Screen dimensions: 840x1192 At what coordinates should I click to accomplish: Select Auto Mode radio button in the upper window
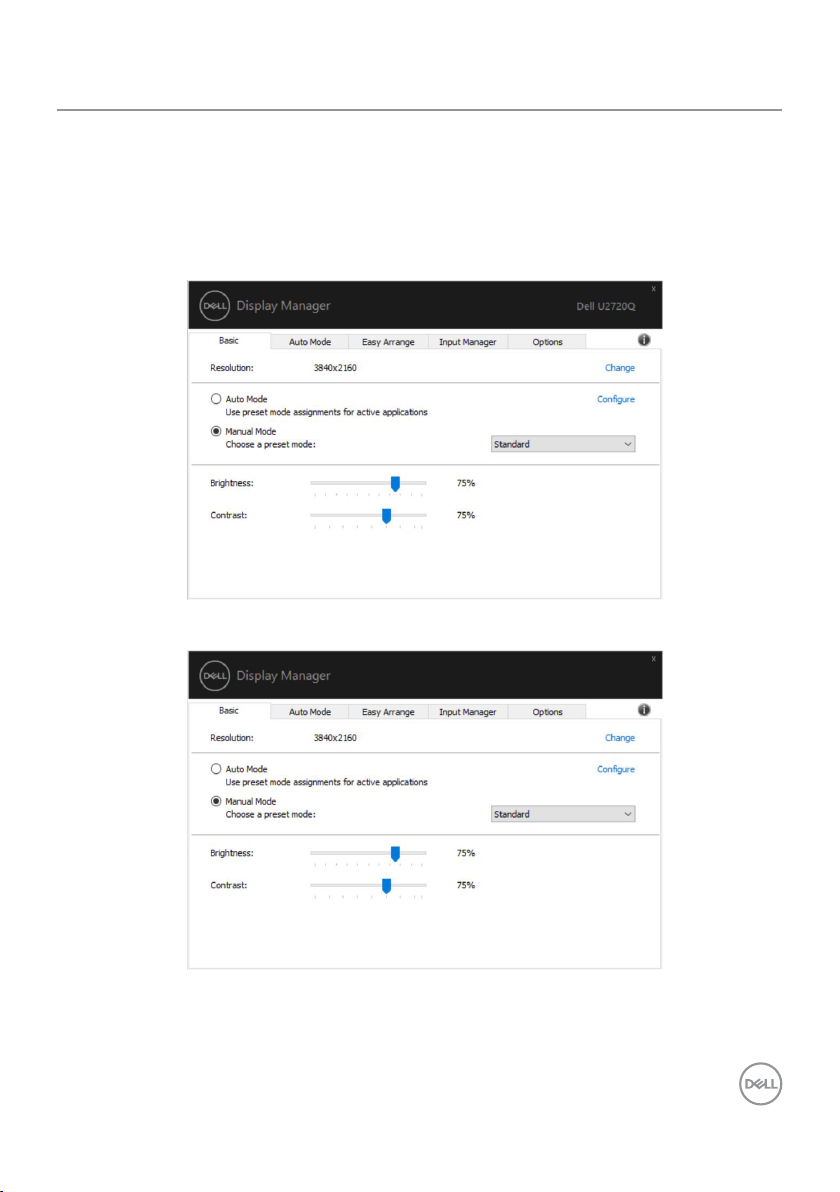(216, 399)
